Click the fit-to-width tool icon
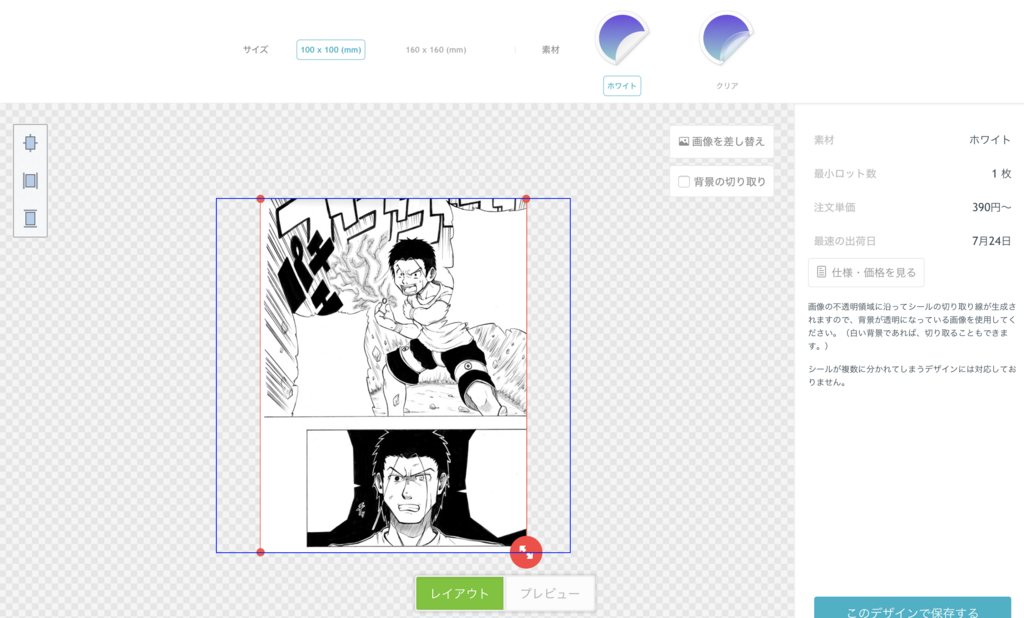This screenshot has height=618, width=1024. [30, 181]
